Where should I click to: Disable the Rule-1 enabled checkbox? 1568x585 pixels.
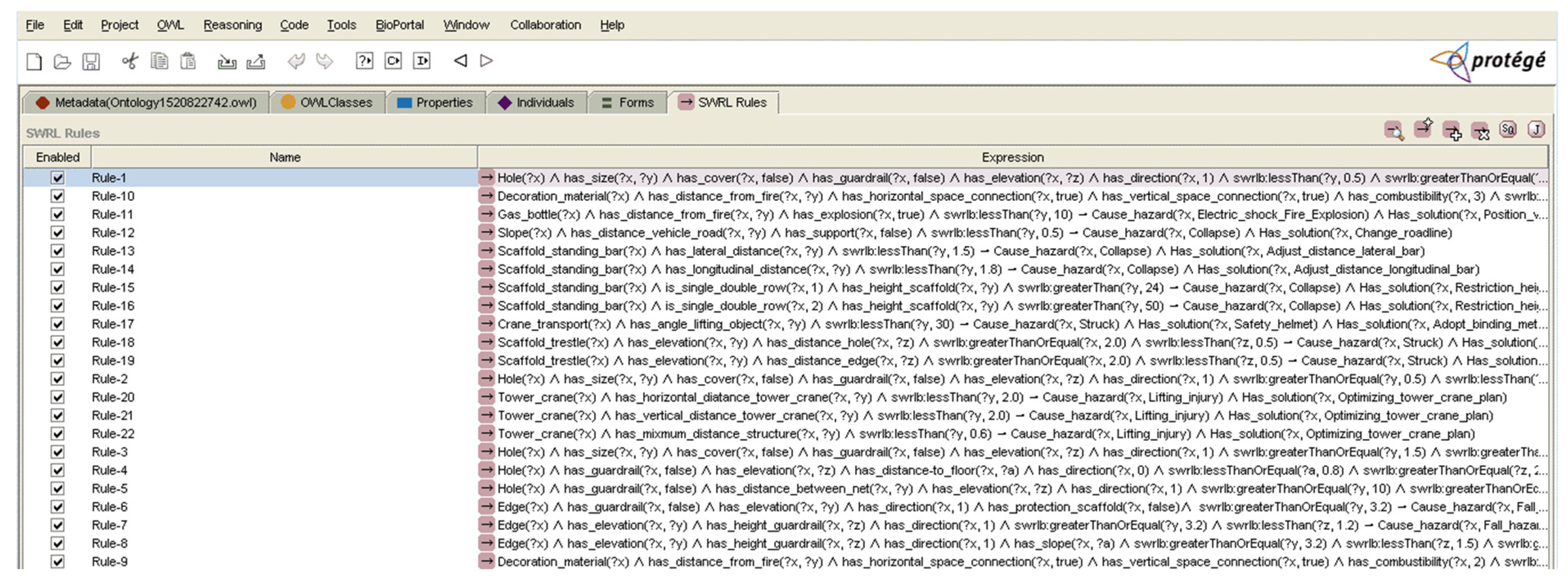pyautogui.click(x=58, y=178)
